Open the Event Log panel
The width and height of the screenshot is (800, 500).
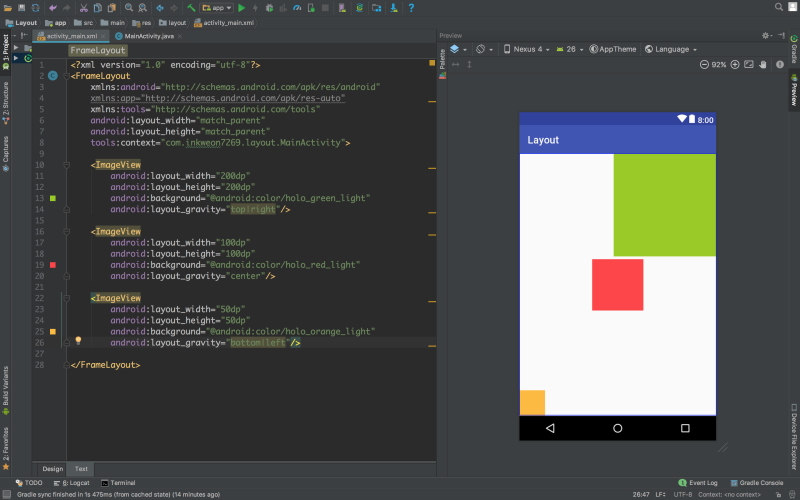tap(698, 482)
